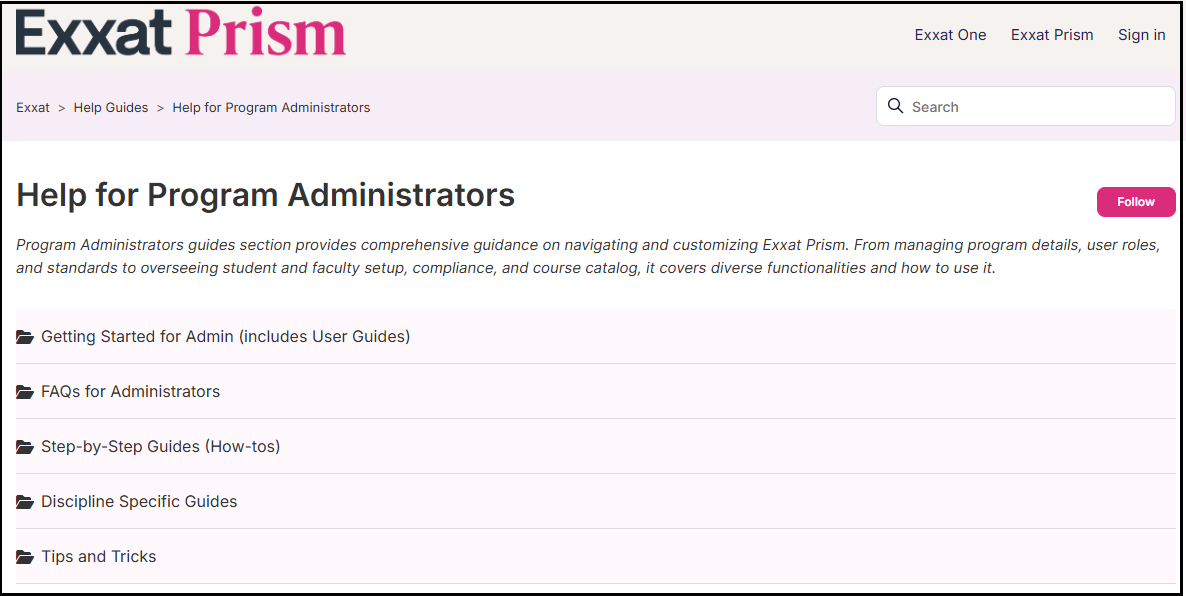The width and height of the screenshot is (1186, 596).
Task: Click Help for Program Administrators breadcrumb
Action: tap(271, 108)
